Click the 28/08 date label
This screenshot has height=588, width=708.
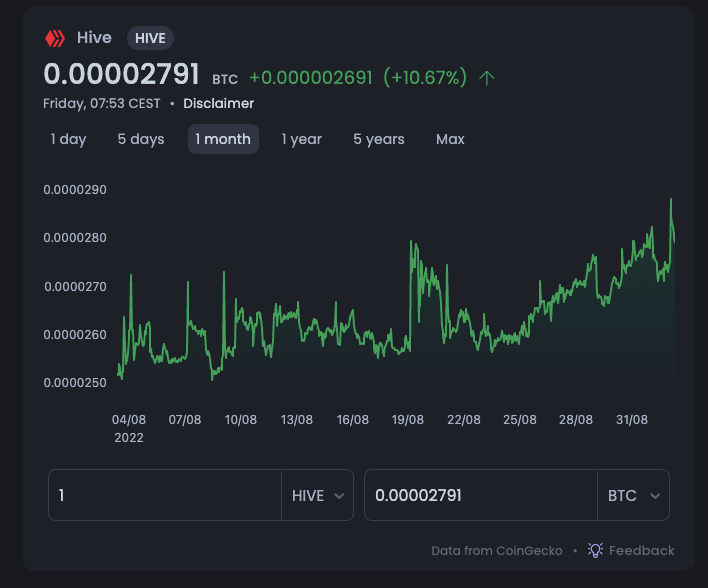tap(576, 420)
